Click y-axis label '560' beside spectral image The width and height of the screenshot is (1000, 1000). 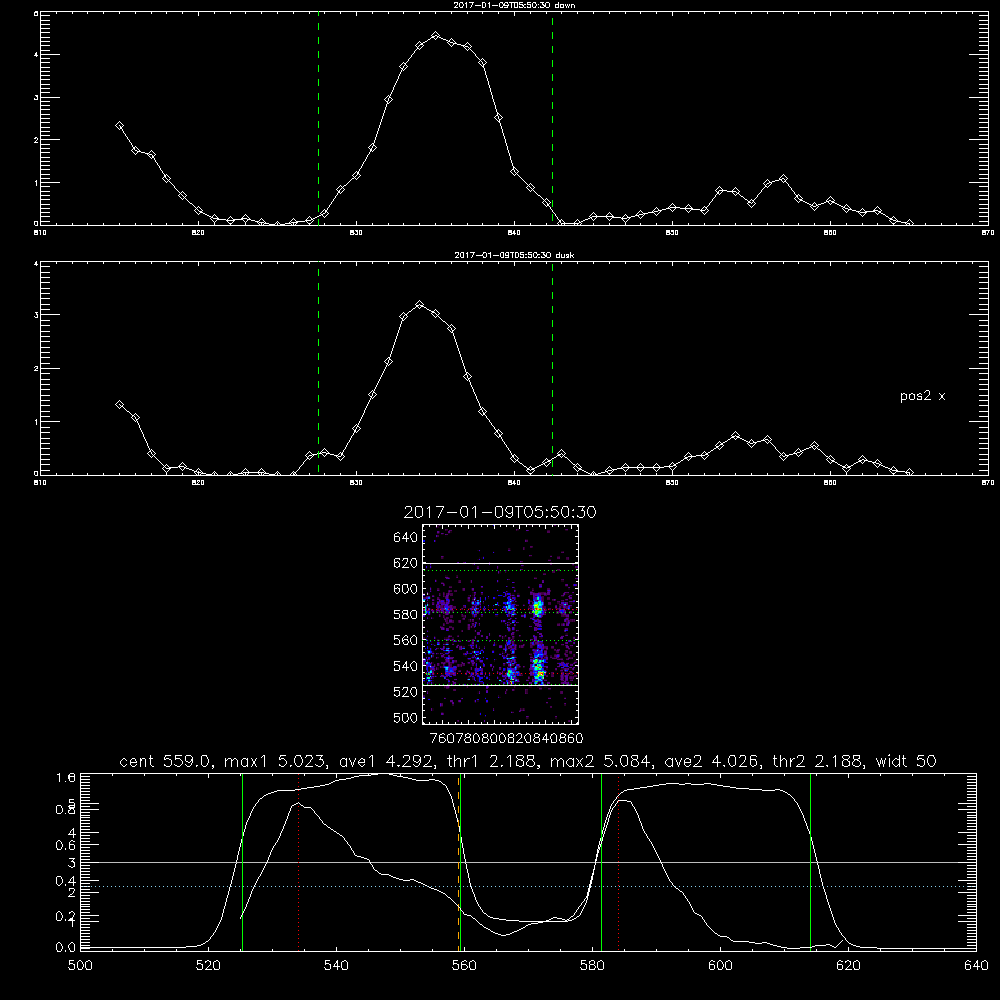[405, 640]
